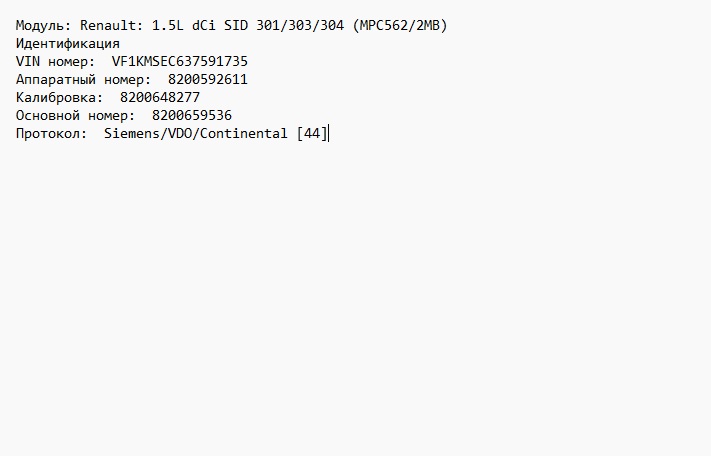Place cursor in the Модуль line

[x=232, y=25]
